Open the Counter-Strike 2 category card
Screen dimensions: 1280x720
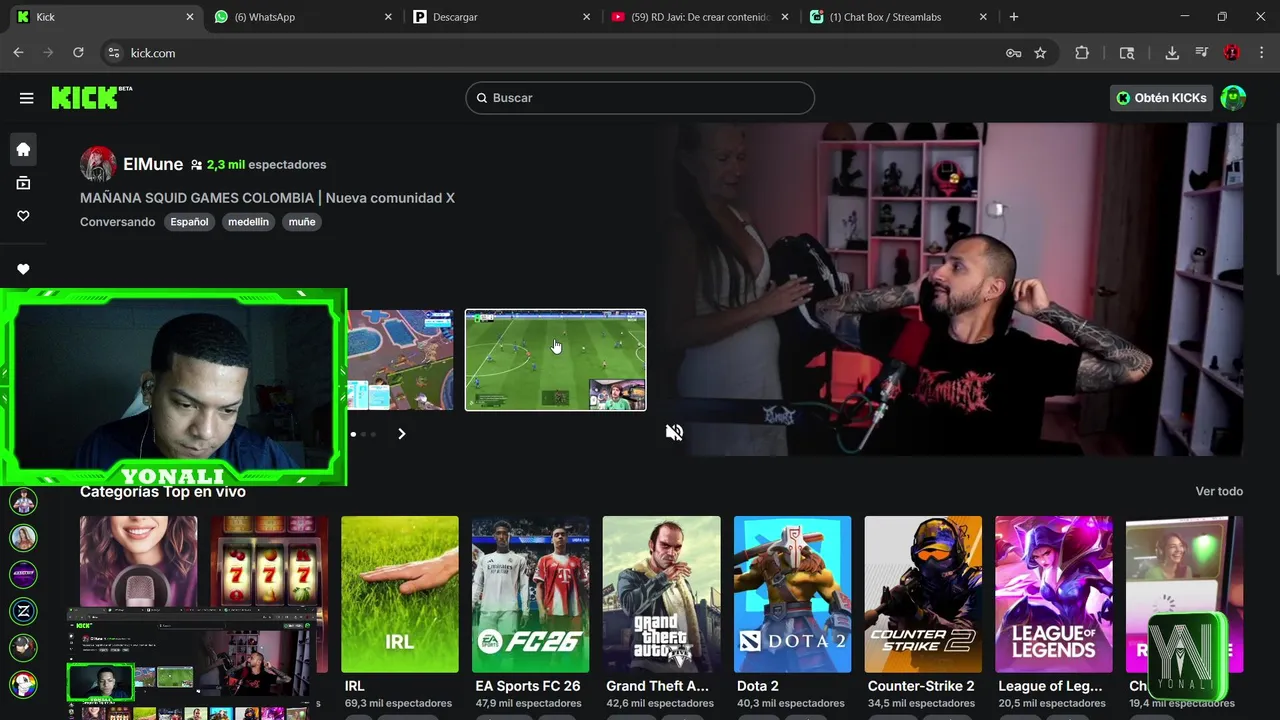click(923, 594)
